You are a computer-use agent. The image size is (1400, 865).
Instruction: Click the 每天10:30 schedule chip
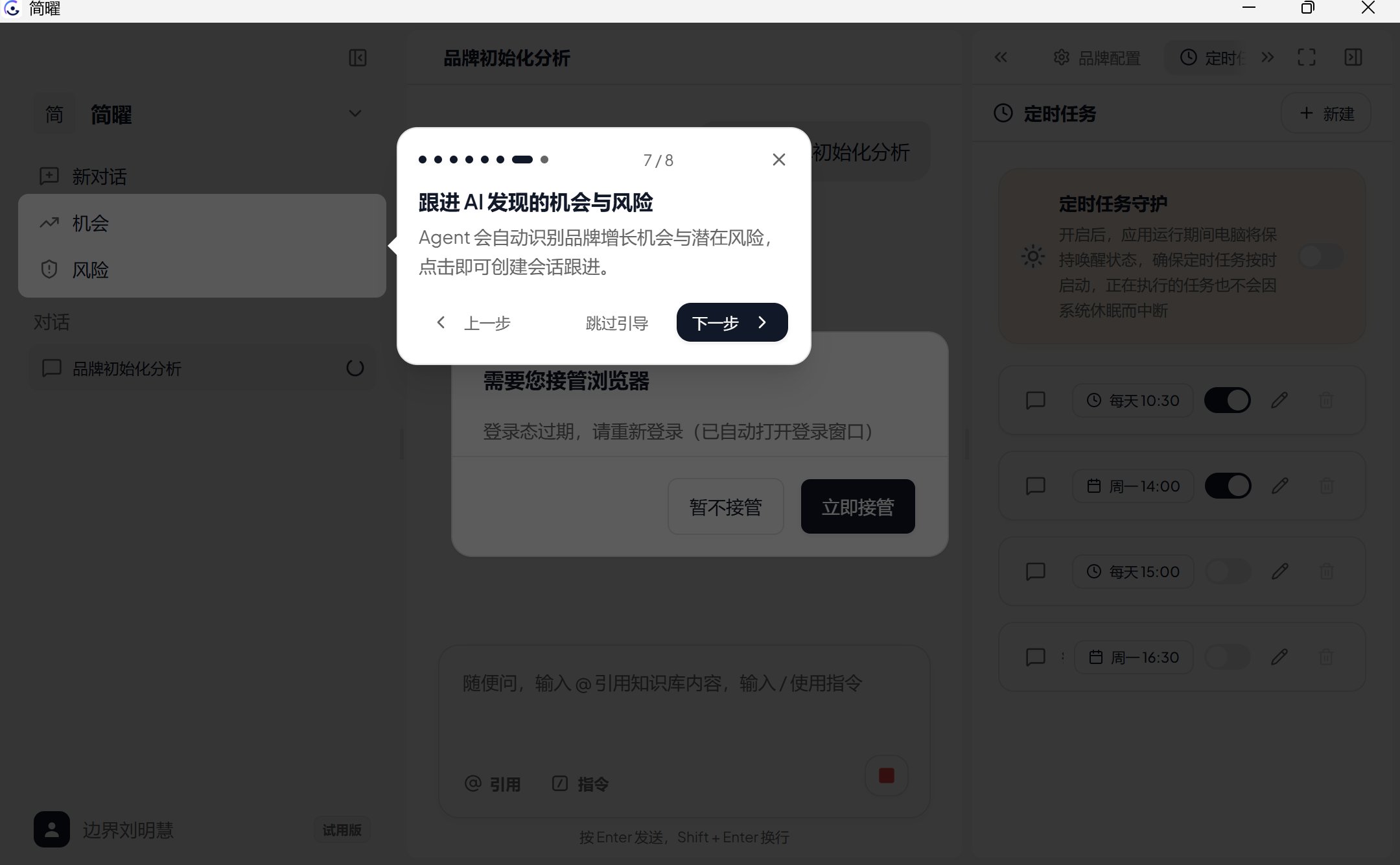(1132, 400)
